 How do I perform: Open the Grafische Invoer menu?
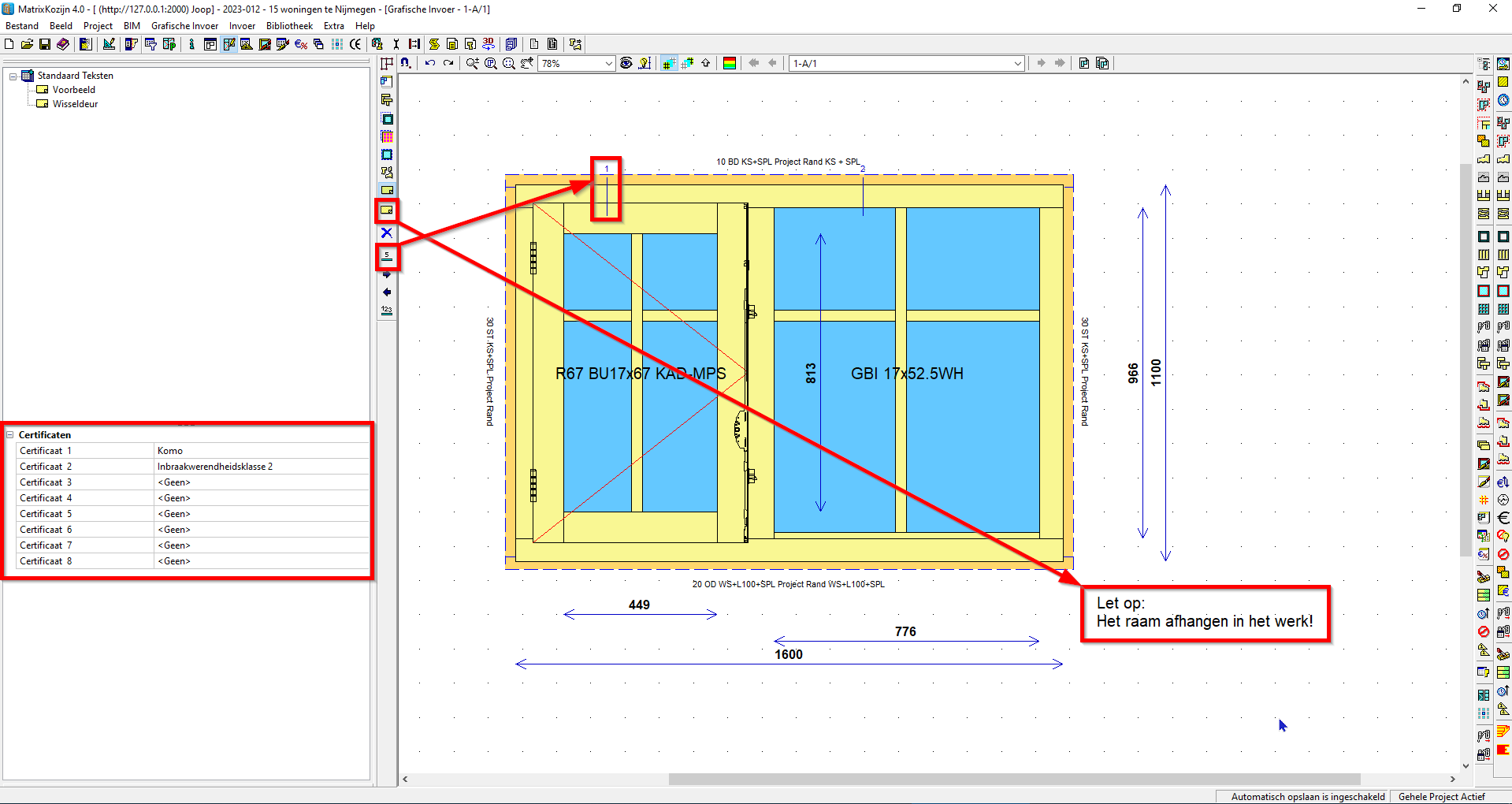184,26
